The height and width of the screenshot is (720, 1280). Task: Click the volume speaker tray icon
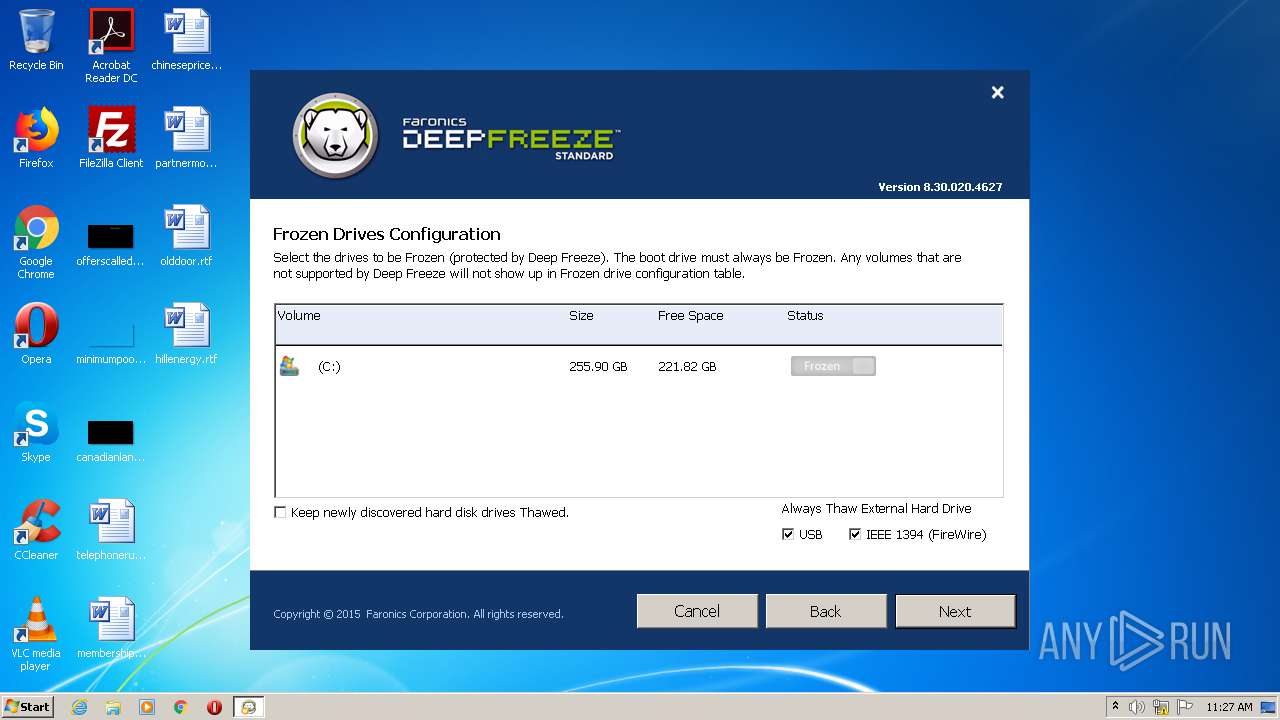pos(1137,707)
